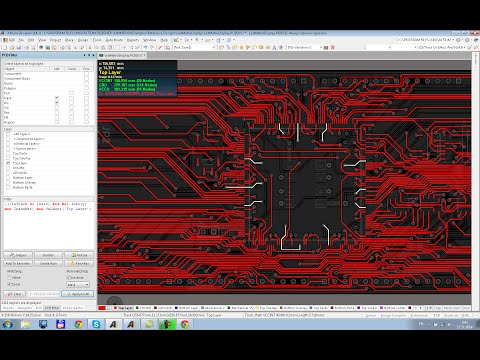Click the Select Rectangle toolbar icon
Viewport: 480px width, 360px height.
click(x=117, y=48)
